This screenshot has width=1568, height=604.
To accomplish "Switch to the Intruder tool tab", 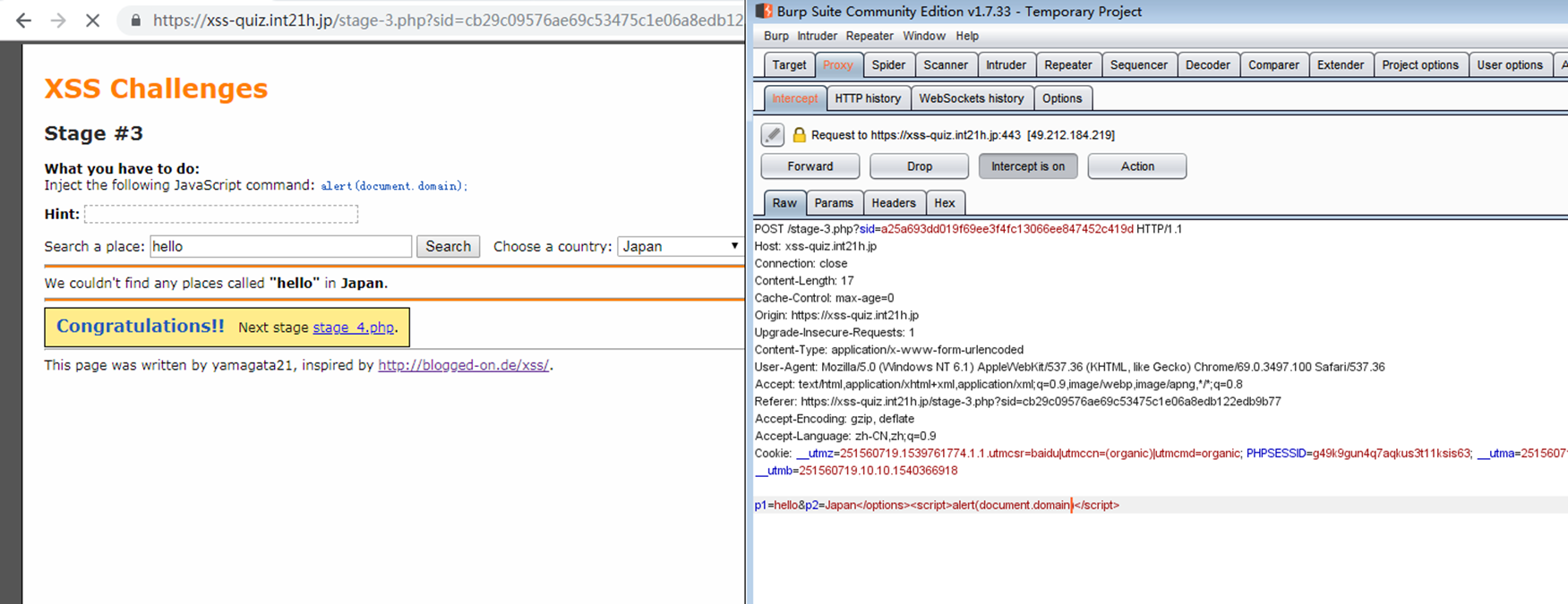I will click(x=1006, y=64).
